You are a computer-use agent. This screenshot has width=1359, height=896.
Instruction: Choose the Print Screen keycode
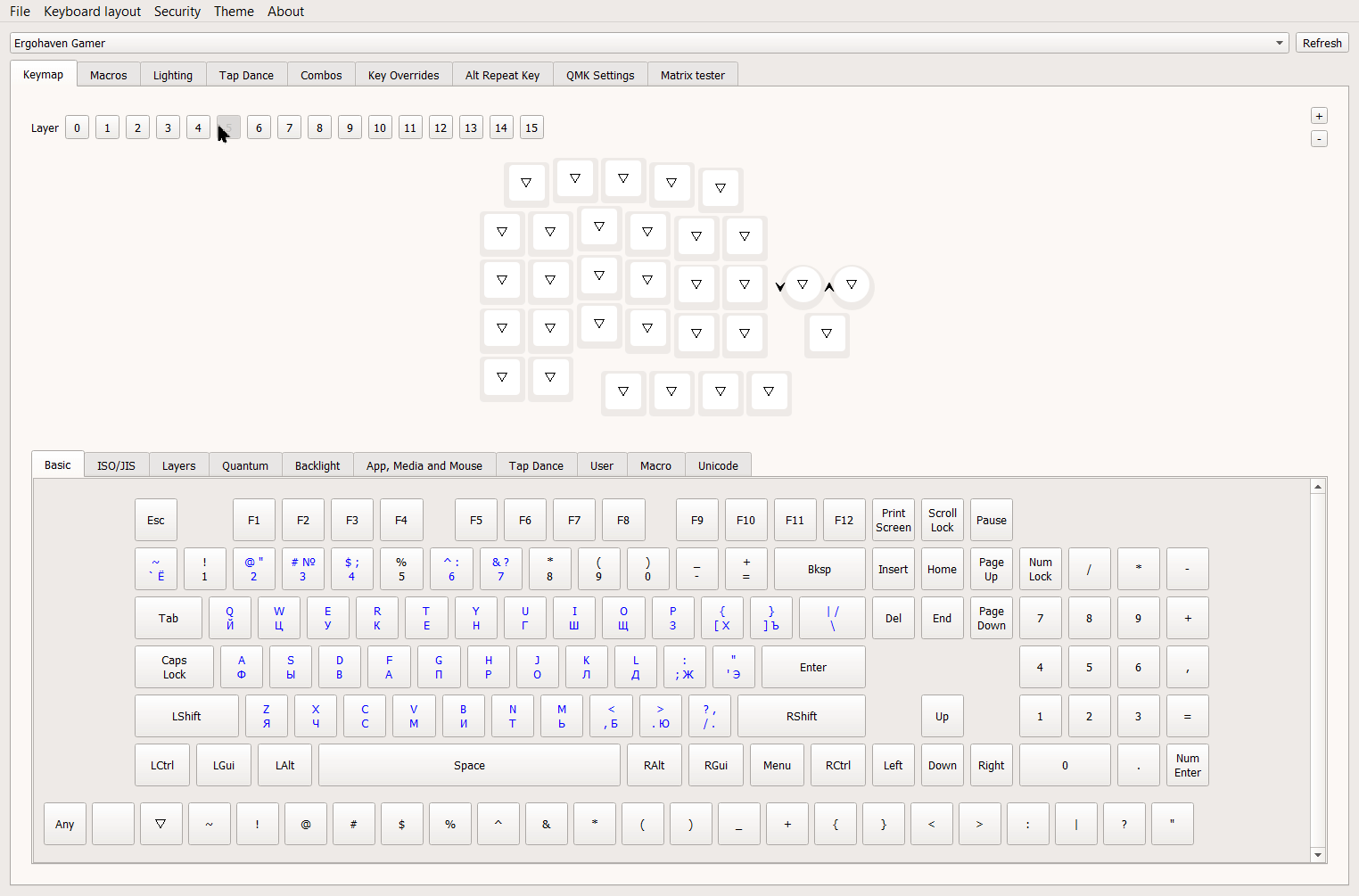(x=894, y=520)
